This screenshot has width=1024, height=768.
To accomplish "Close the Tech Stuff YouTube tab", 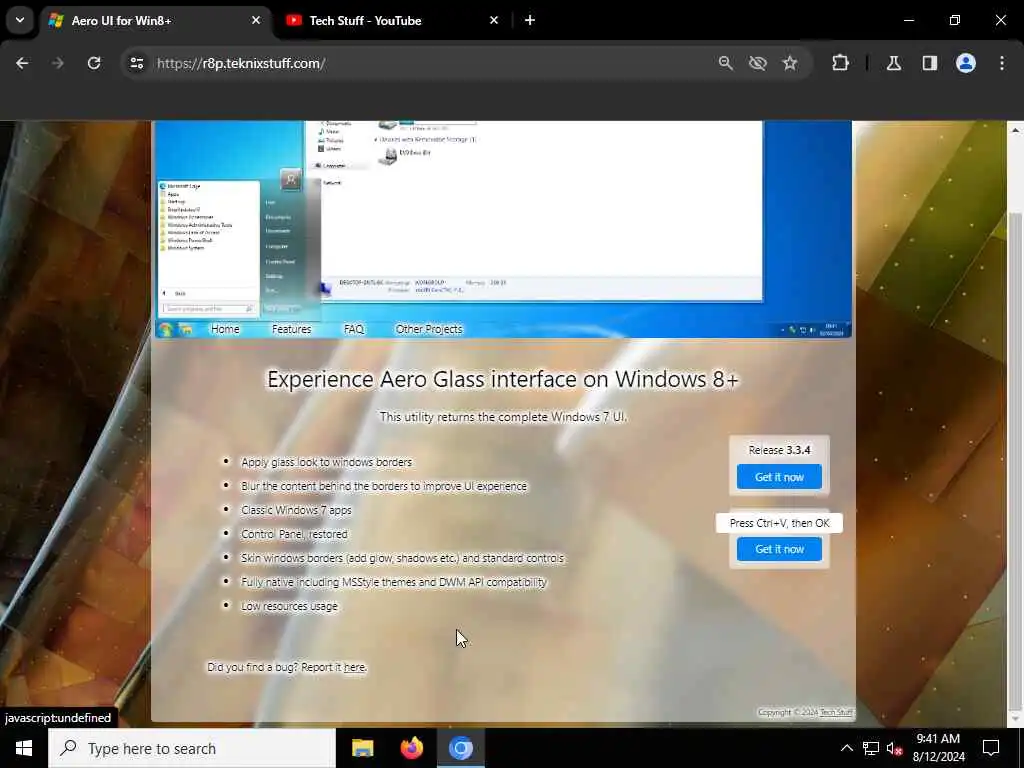I will tap(494, 20).
